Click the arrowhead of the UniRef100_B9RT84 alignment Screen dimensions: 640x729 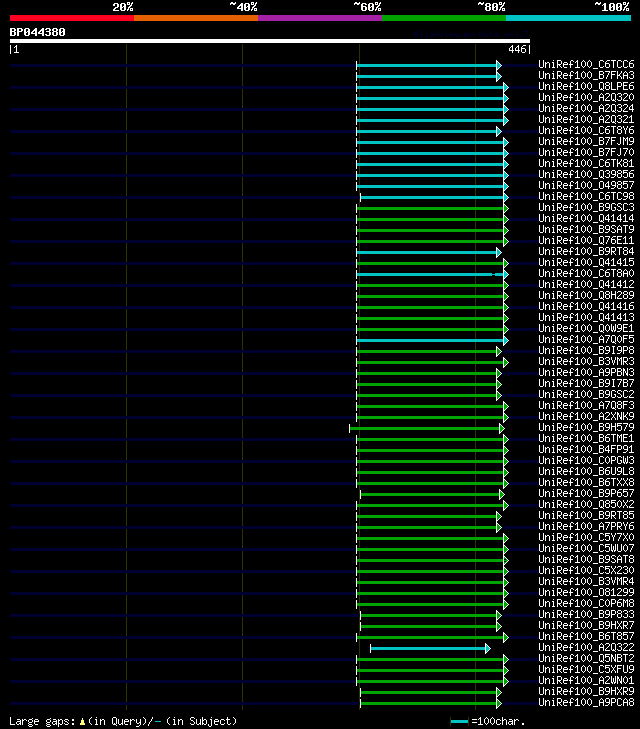pyautogui.click(x=499, y=252)
